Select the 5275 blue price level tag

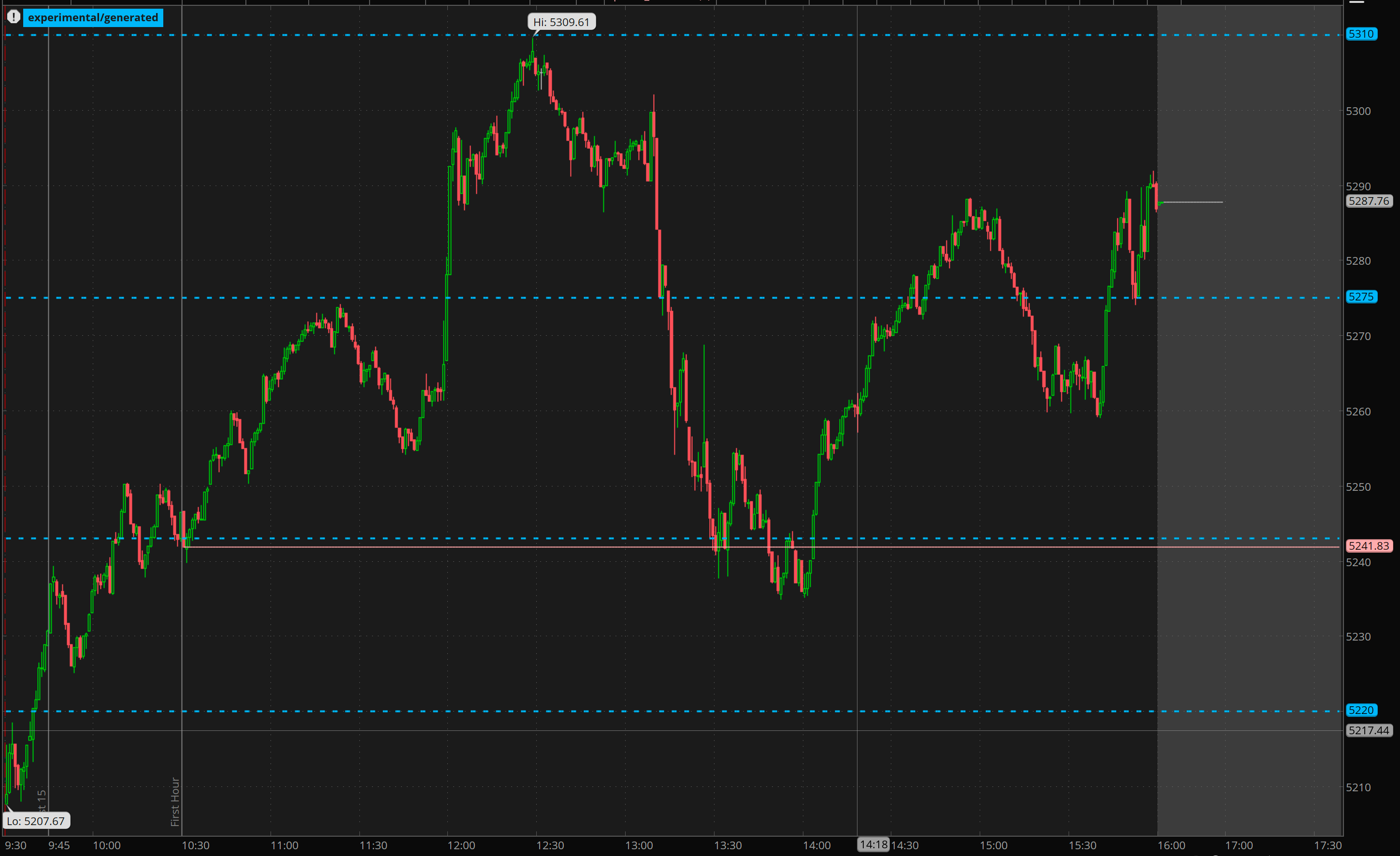tap(1361, 297)
